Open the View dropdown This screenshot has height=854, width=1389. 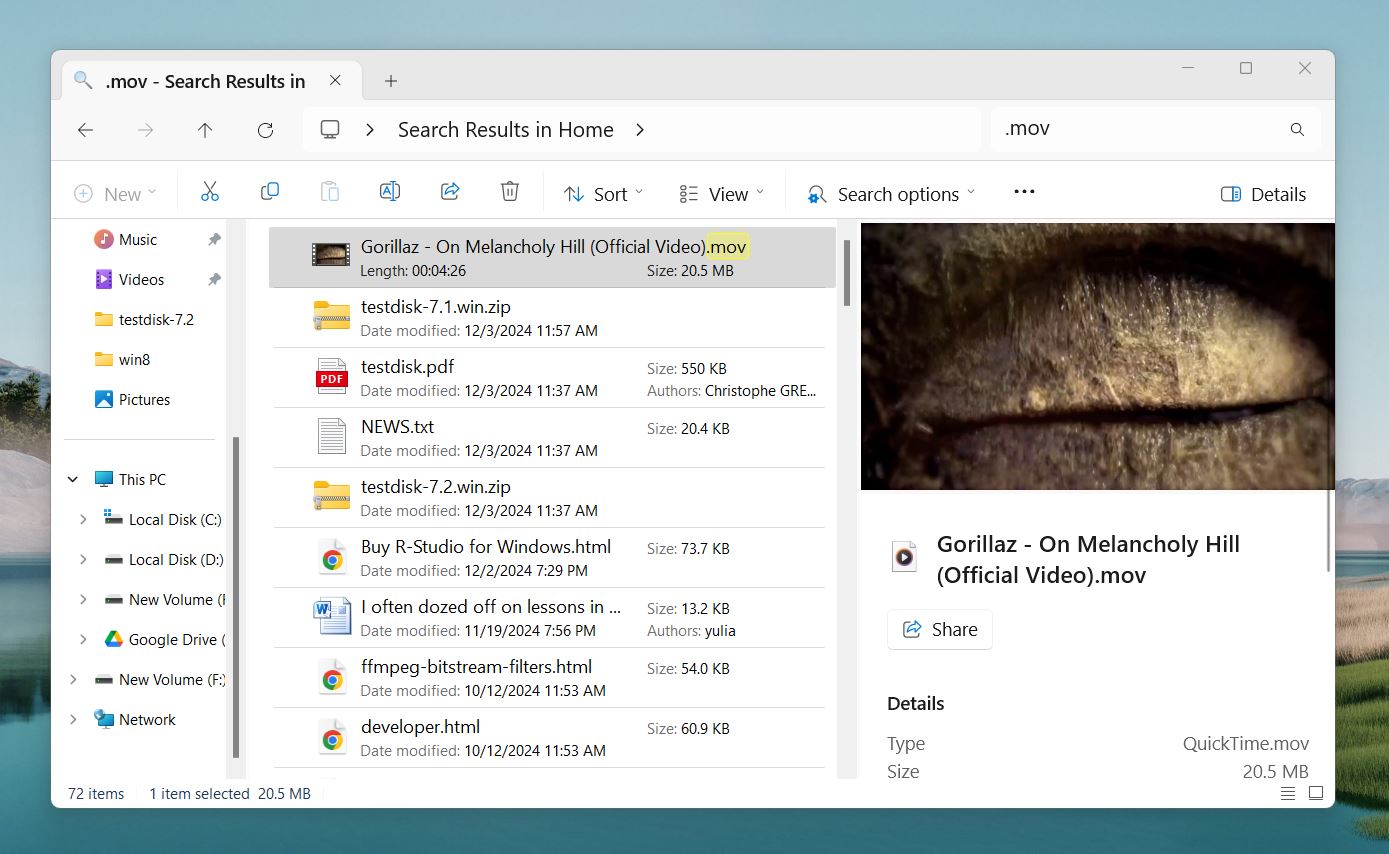tap(722, 194)
